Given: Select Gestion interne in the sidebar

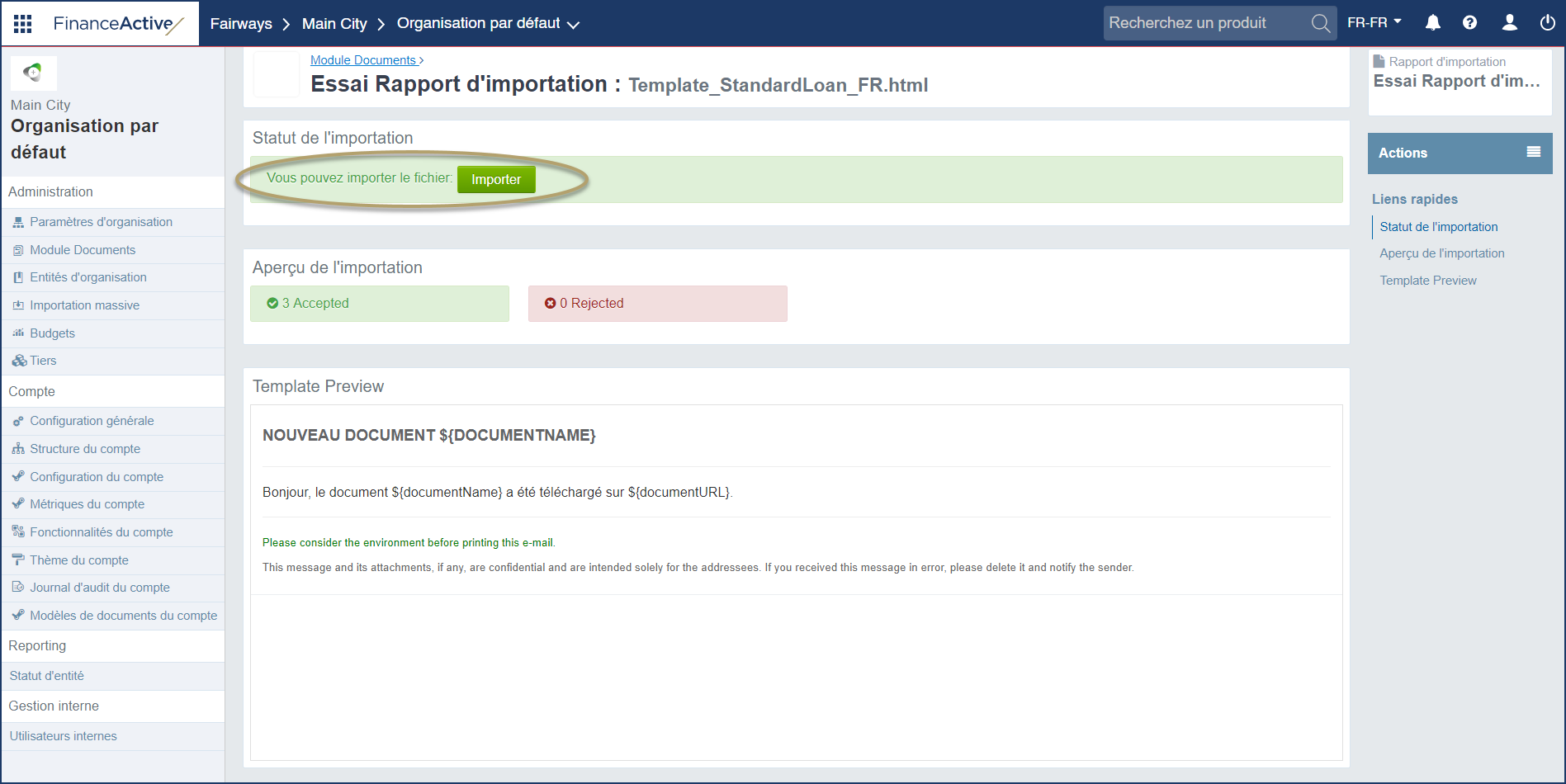Looking at the screenshot, I should coord(54,706).
